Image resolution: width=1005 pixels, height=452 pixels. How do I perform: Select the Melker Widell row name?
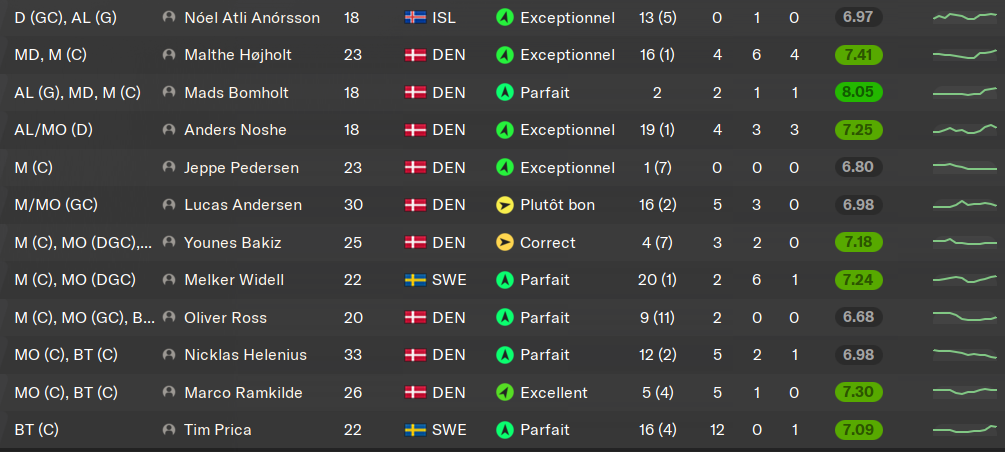click(234, 280)
